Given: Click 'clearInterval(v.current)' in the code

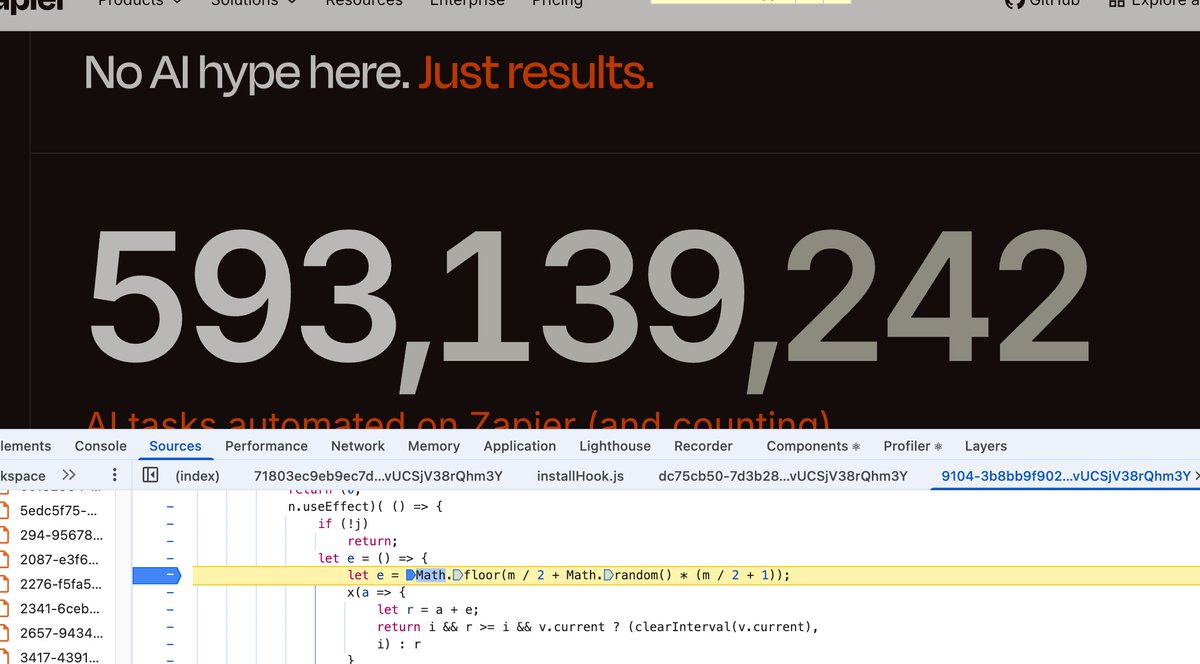Looking at the screenshot, I should pyautogui.click(x=724, y=626).
